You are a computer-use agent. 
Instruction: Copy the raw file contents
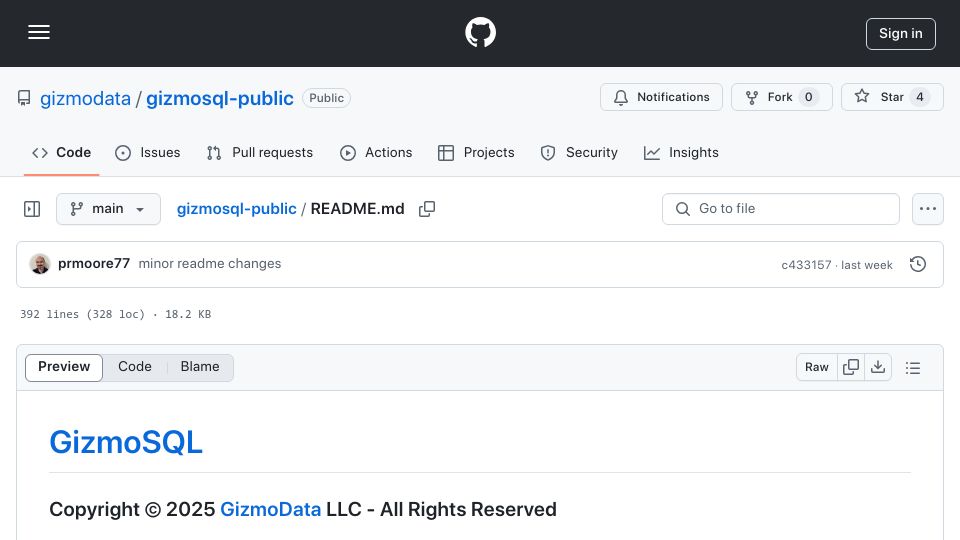click(851, 367)
